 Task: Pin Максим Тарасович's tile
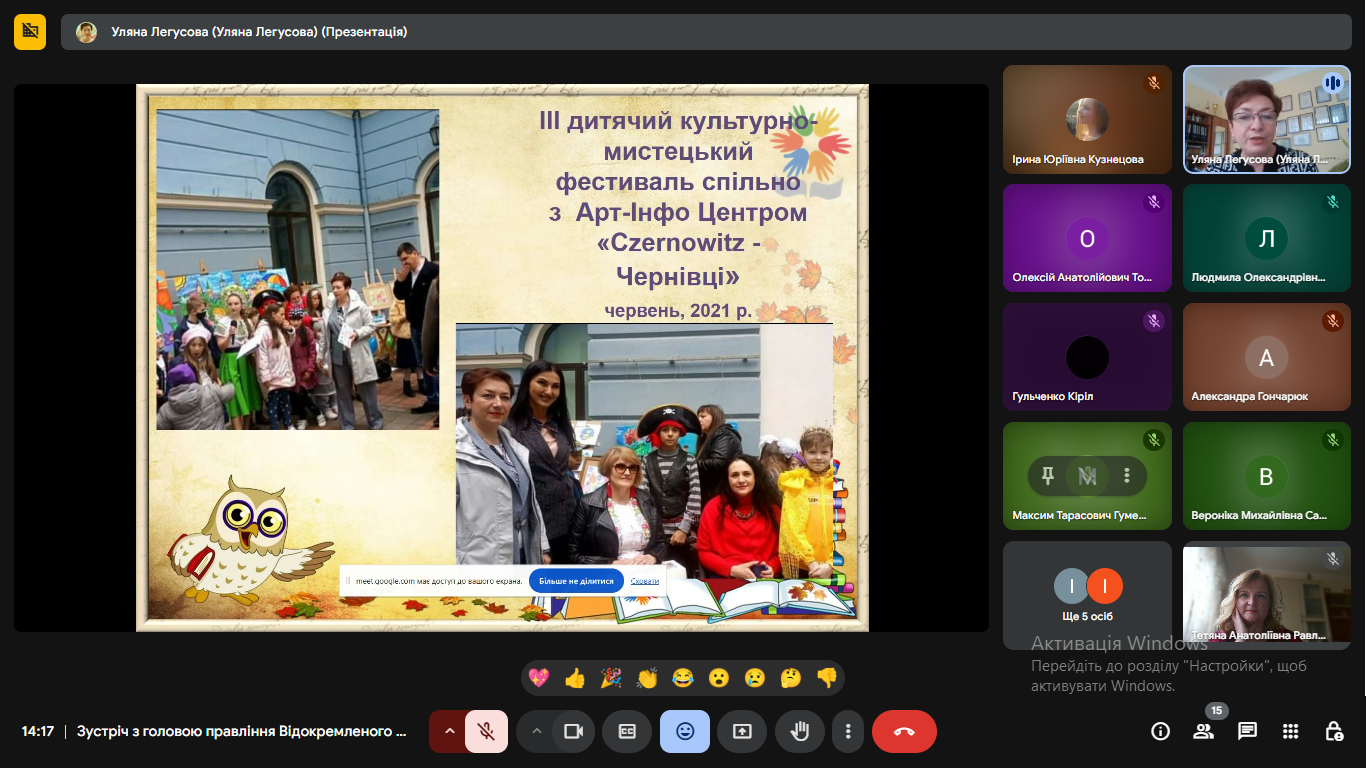[x=1047, y=476]
